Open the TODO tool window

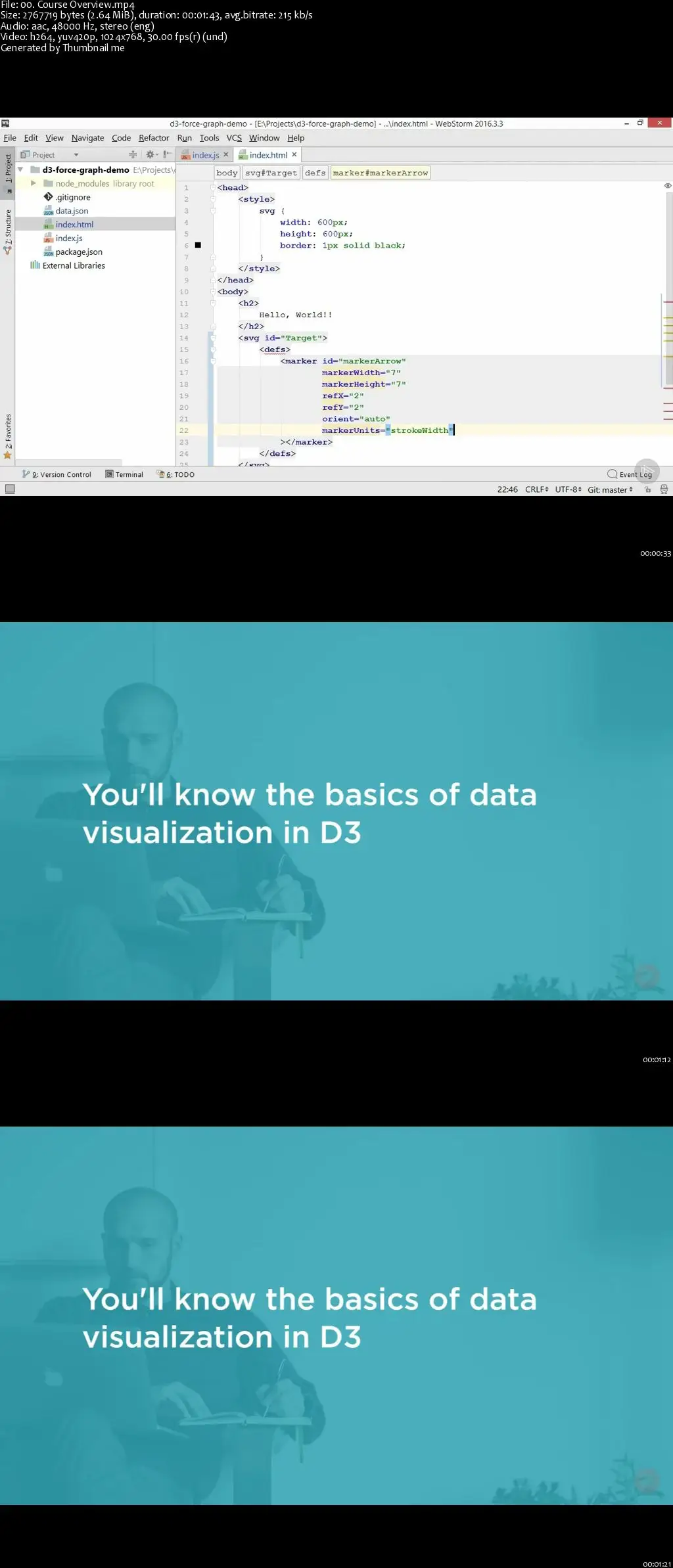tap(175, 474)
